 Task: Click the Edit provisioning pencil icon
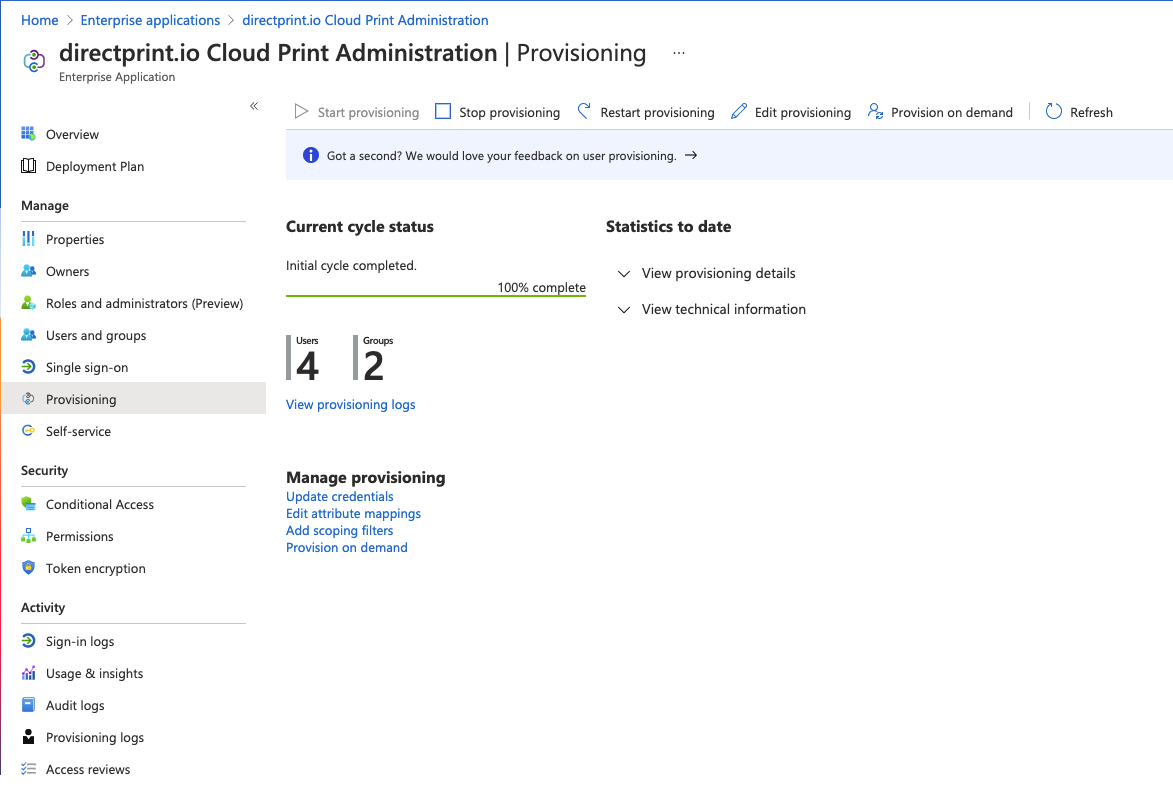coord(739,112)
